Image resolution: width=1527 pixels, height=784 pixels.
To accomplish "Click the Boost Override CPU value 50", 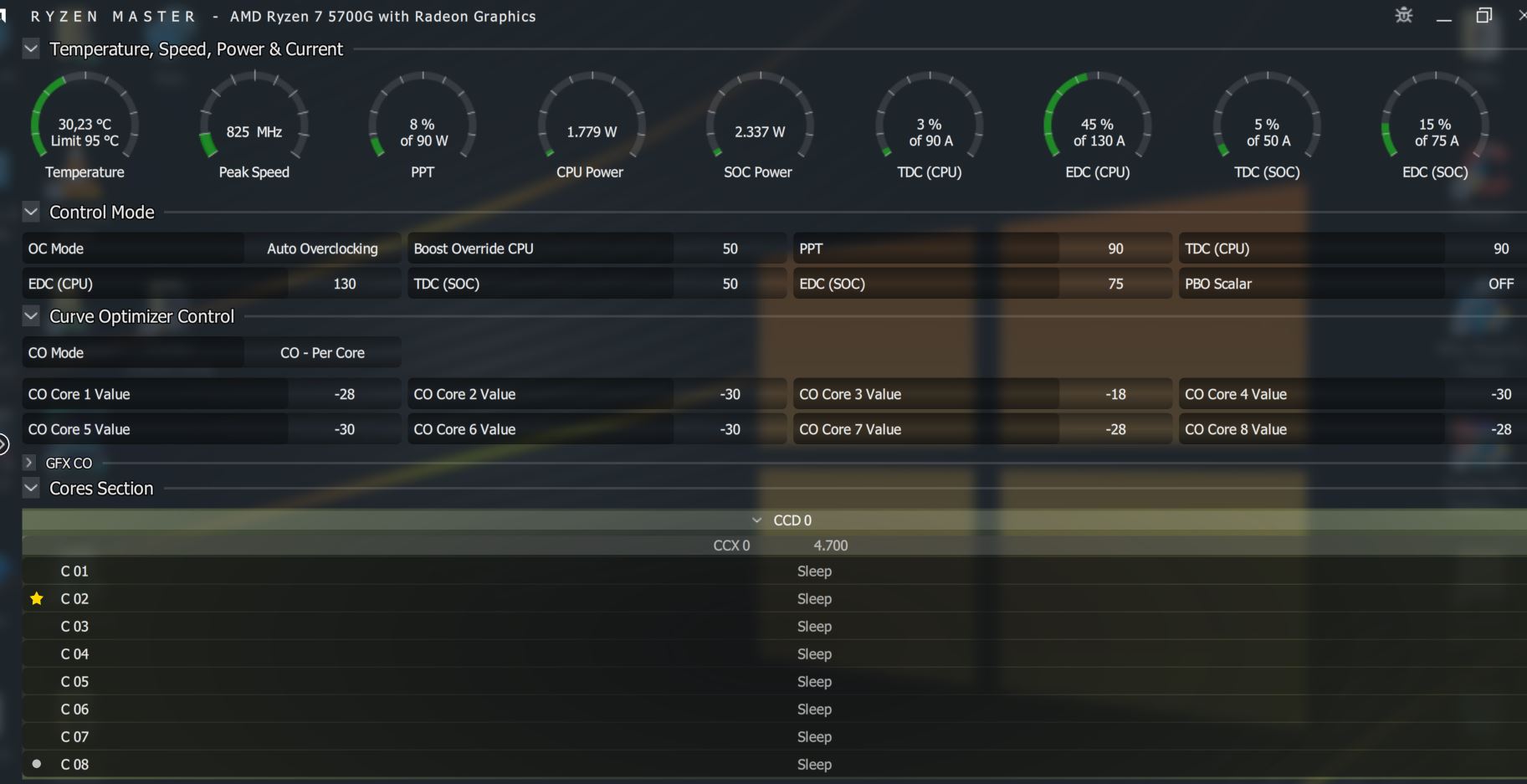I will coord(730,249).
